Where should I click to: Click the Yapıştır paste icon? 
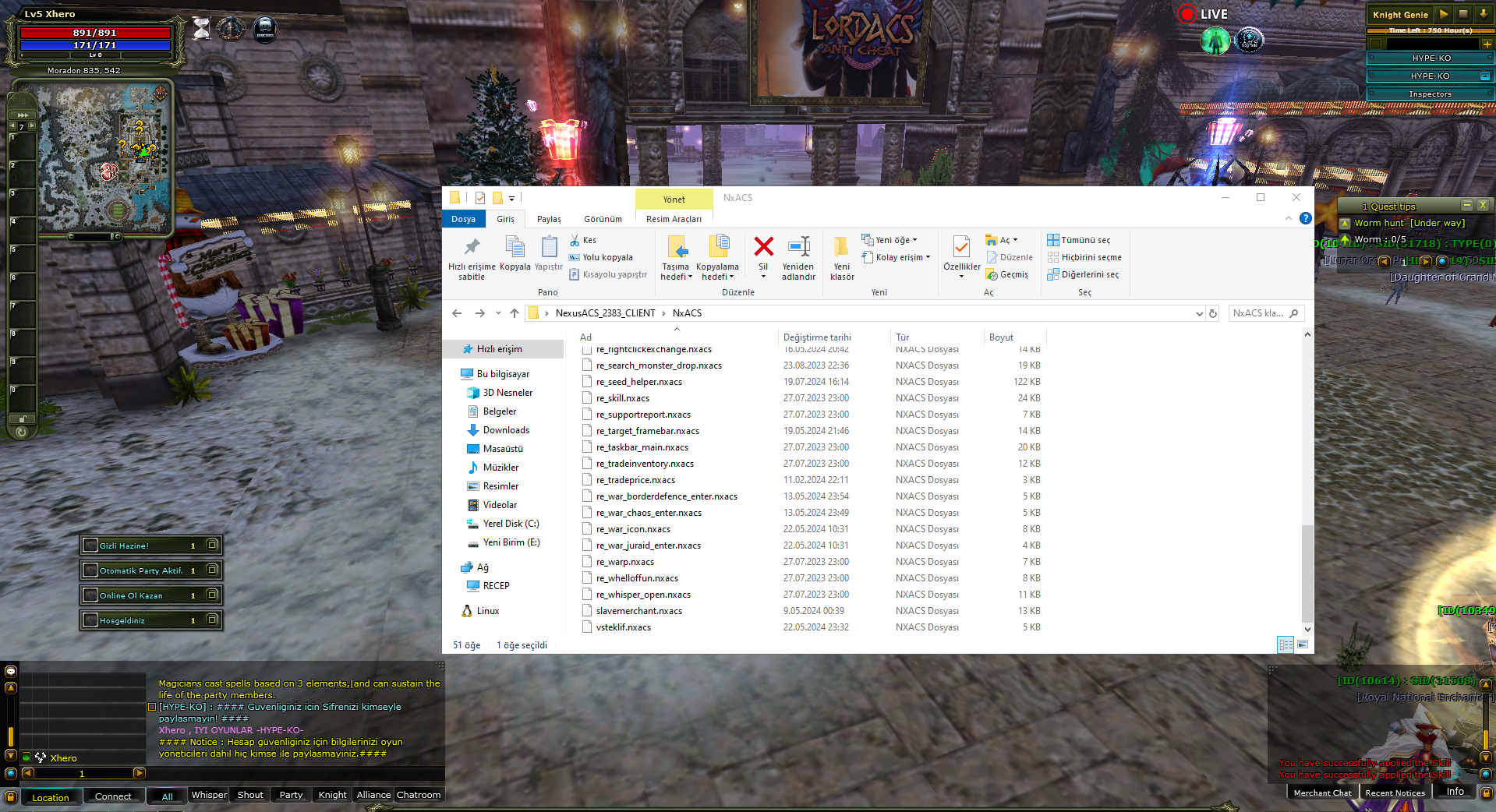coord(549,246)
